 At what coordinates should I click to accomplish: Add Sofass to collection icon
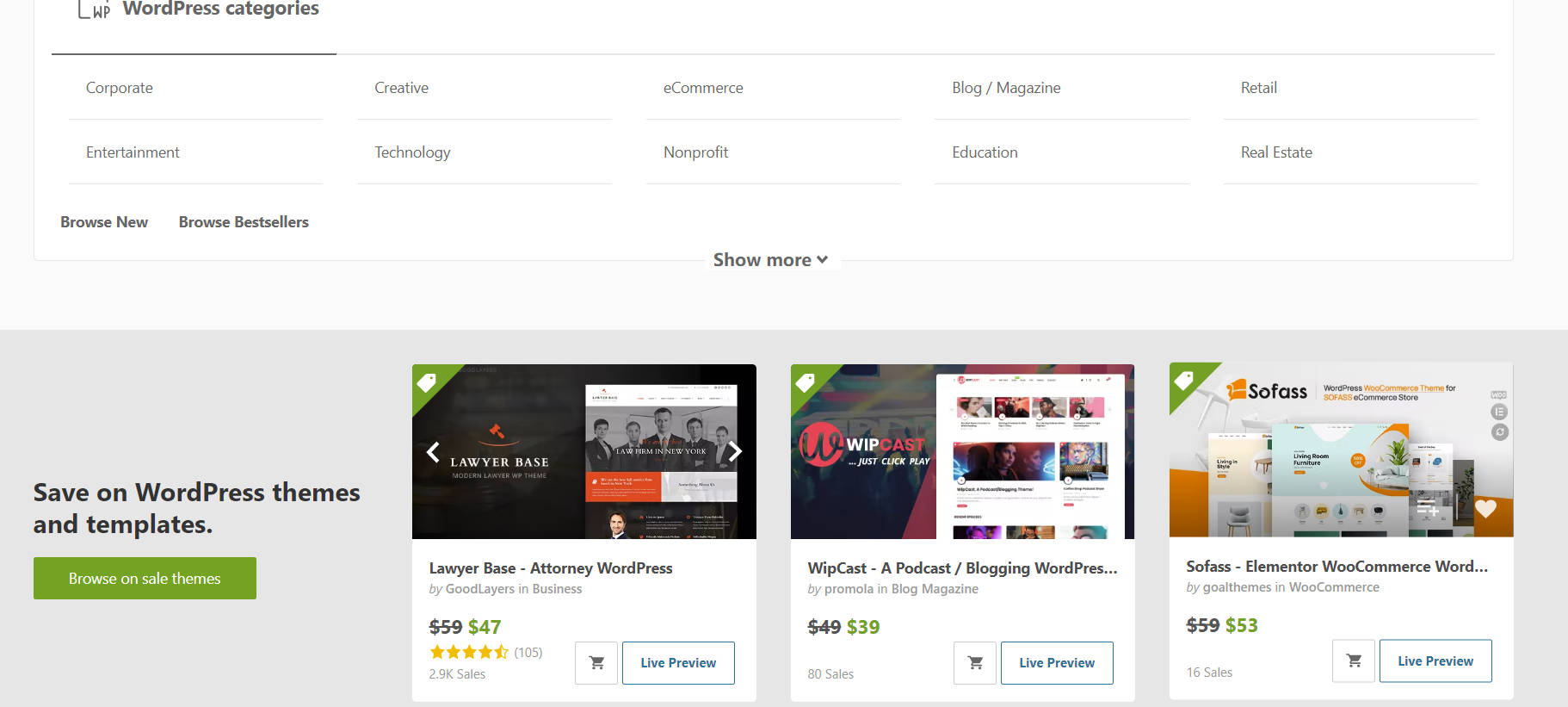click(x=1429, y=508)
